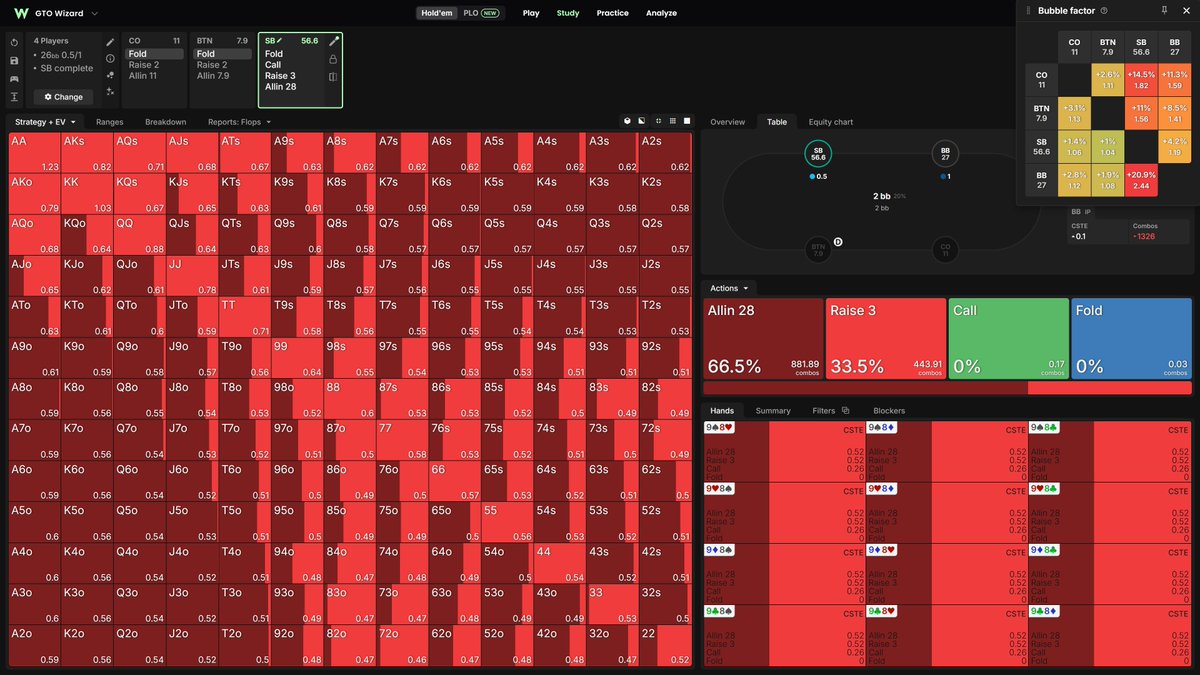Switch to the Equity chart tab
This screenshot has width=1200, height=675.
[x=831, y=122]
